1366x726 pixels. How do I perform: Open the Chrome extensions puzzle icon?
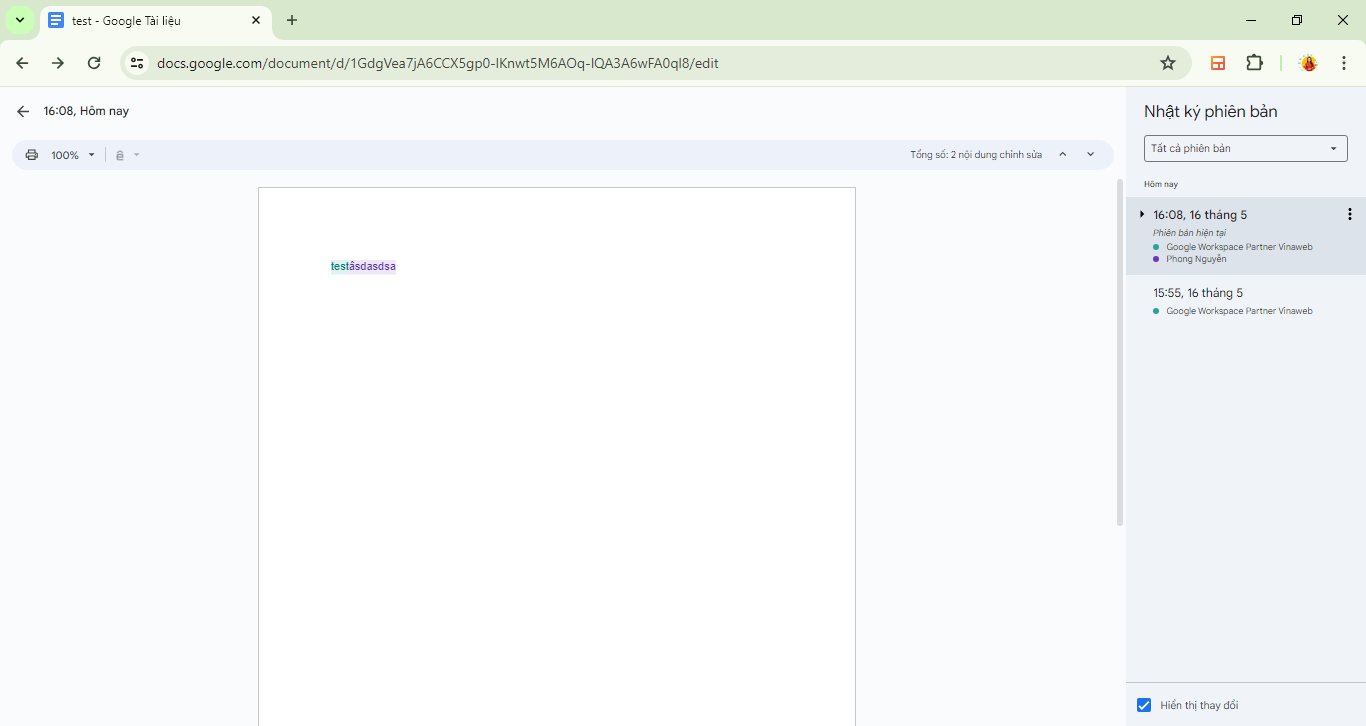[x=1254, y=63]
